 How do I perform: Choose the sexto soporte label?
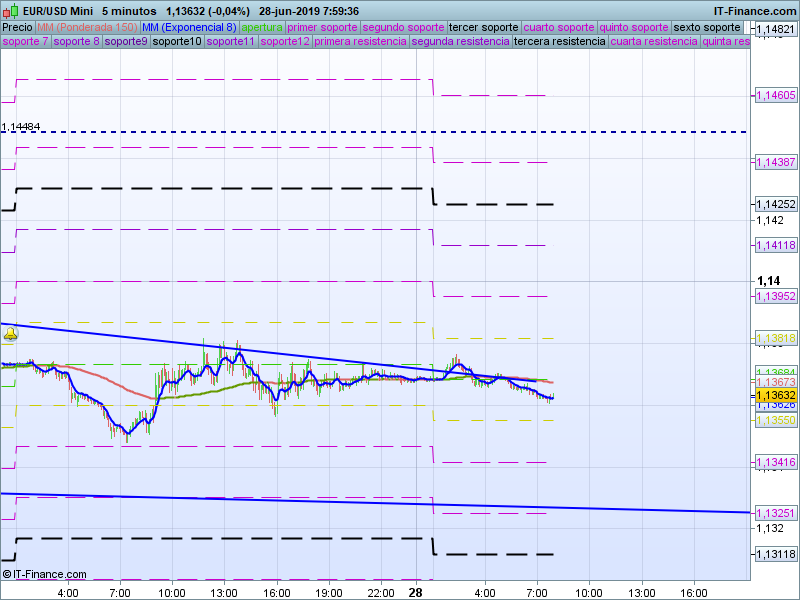pyautogui.click(x=707, y=27)
